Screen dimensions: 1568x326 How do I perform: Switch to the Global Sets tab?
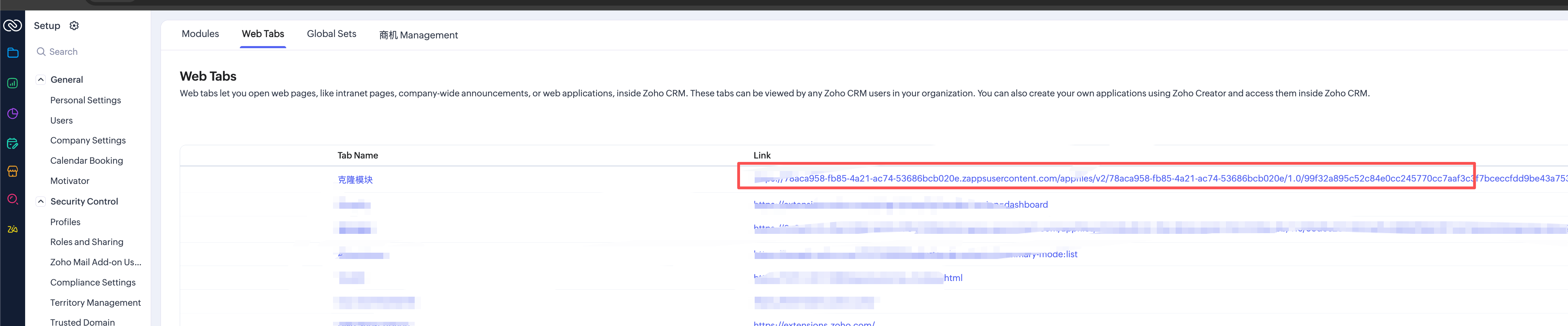(331, 34)
